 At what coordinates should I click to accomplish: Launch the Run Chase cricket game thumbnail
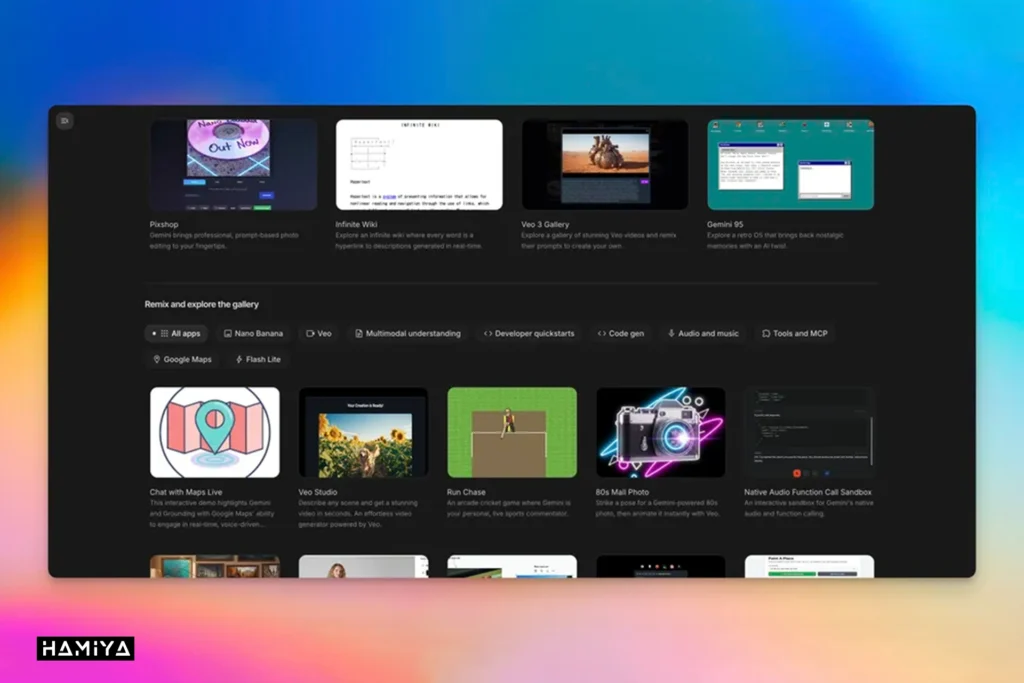pos(512,432)
